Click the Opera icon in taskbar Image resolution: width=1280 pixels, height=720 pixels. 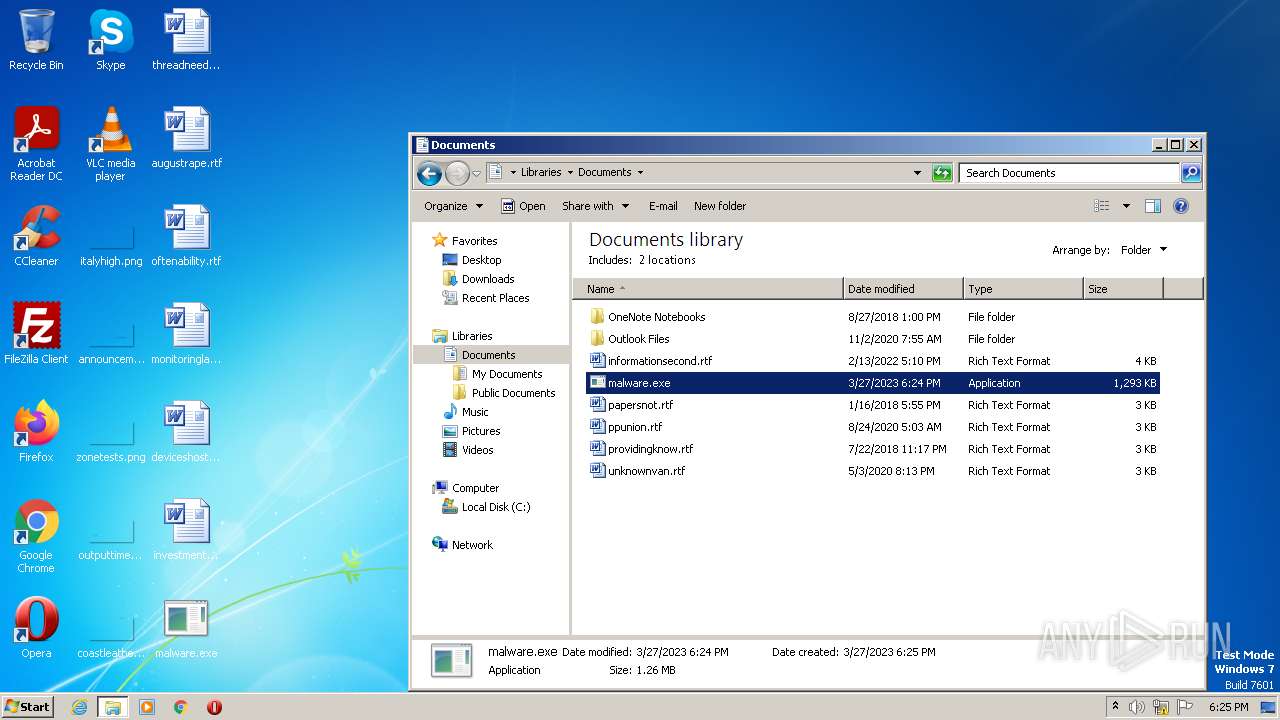214,707
